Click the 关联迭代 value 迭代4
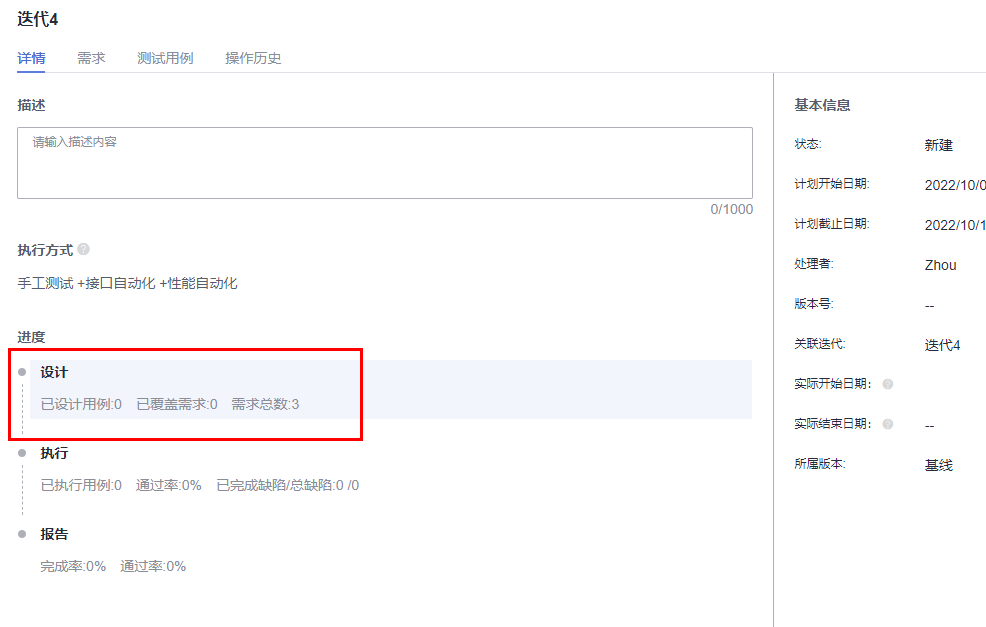Screen dimensions: 986x627 coord(942,345)
